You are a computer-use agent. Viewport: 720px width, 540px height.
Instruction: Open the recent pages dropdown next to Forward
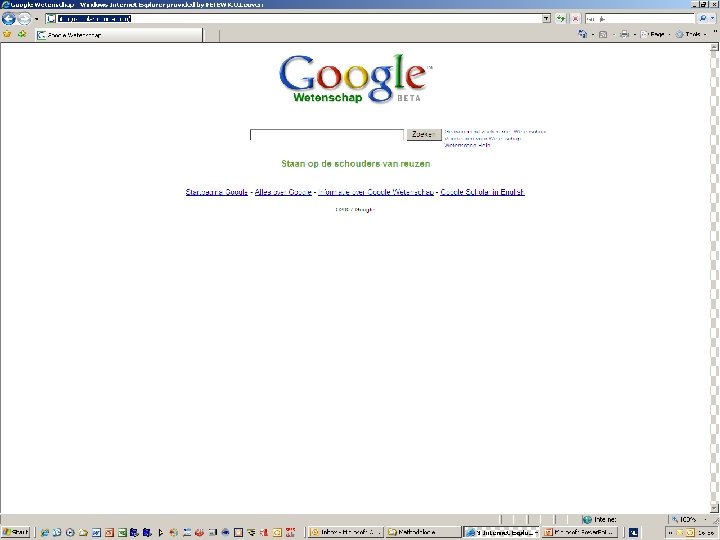pos(36,19)
